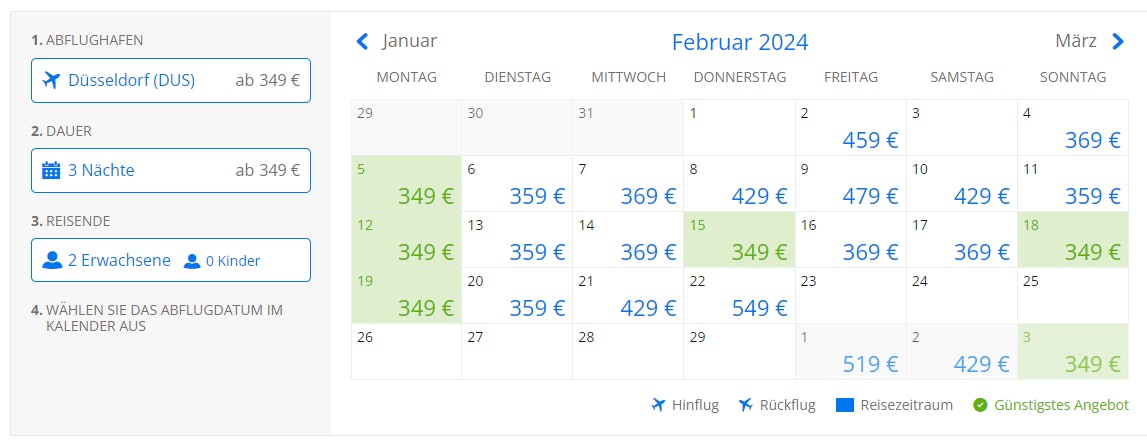Pick February 9 priced at 479 €
The width and height of the screenshot is (1147, 445).
851,184
